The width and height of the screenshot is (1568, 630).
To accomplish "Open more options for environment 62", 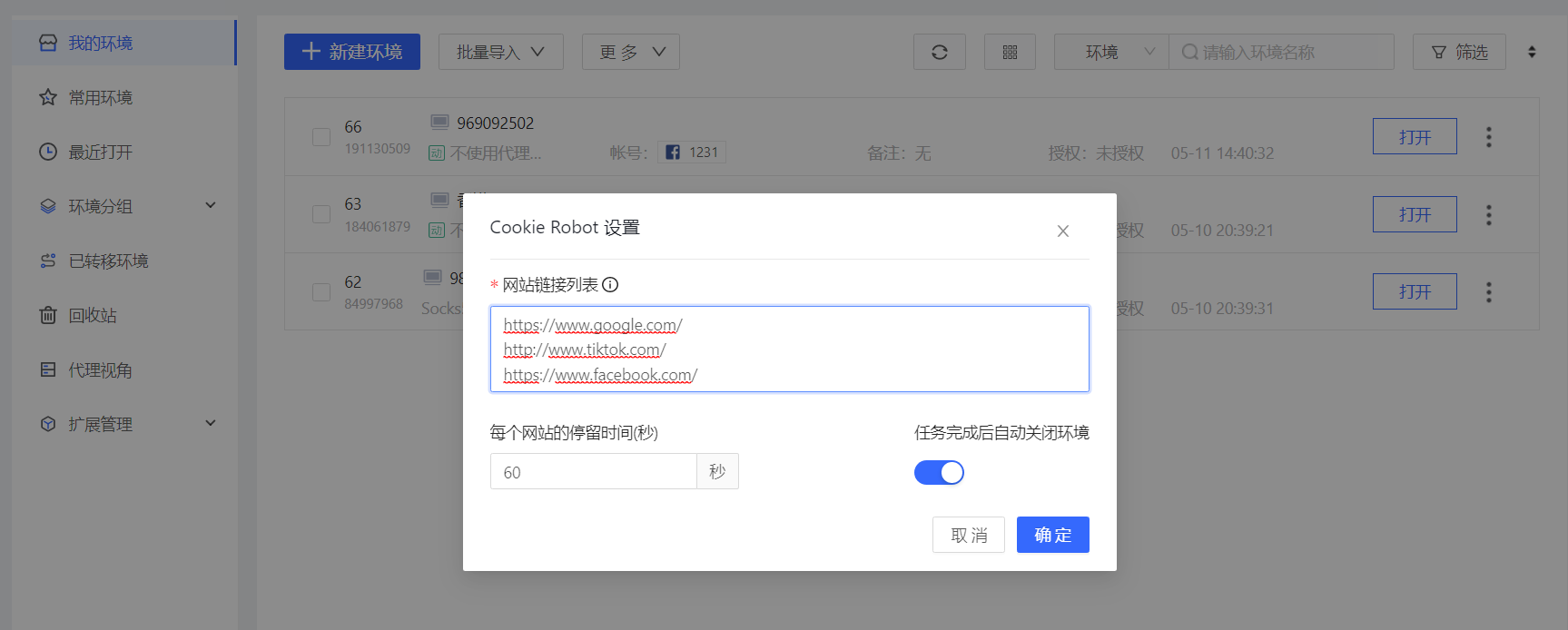I will pos(1488,292).
